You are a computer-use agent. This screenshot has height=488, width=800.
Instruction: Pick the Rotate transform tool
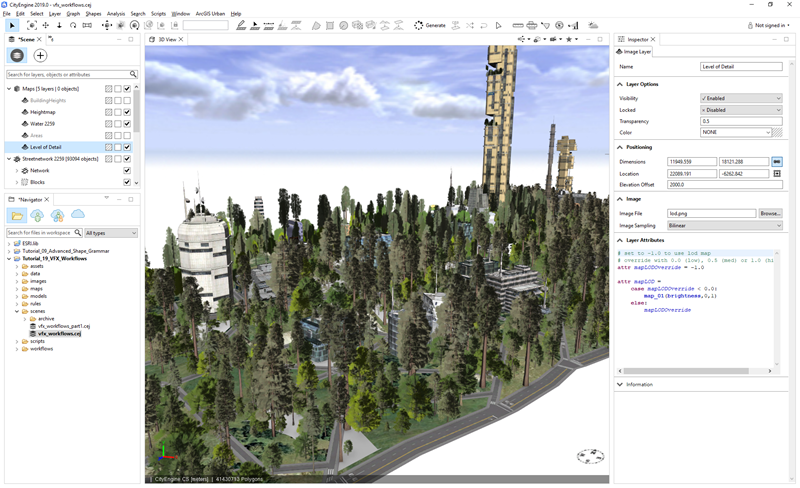click(135, 25)
